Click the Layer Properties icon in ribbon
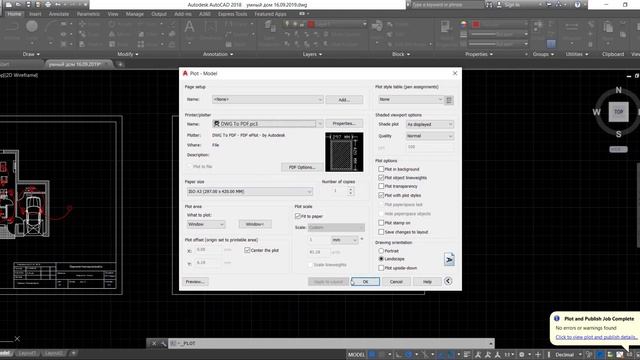640x360 pixels. (x=269, y=27)
